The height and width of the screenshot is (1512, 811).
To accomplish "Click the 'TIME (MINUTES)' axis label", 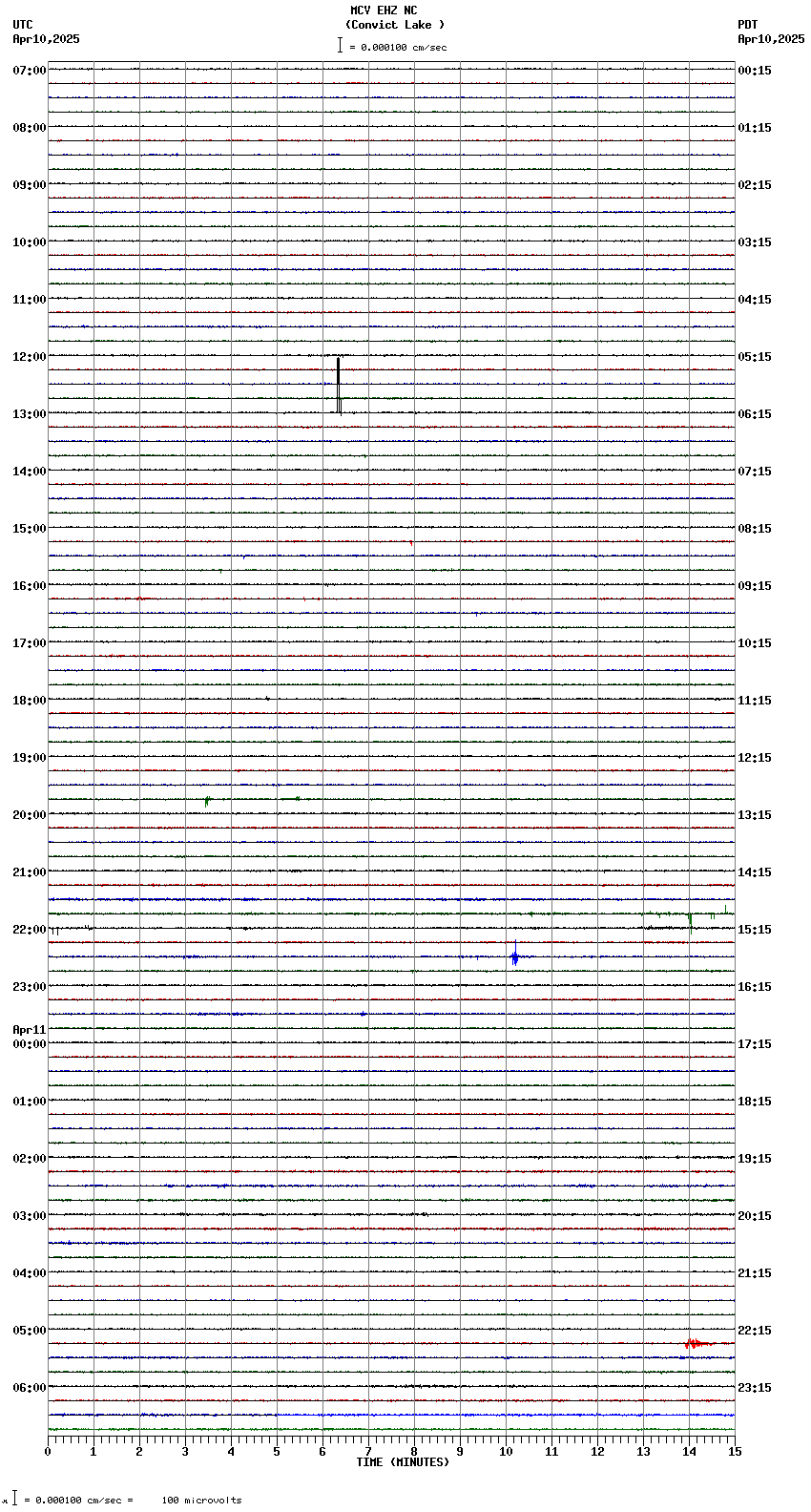I will [403, 1462].
